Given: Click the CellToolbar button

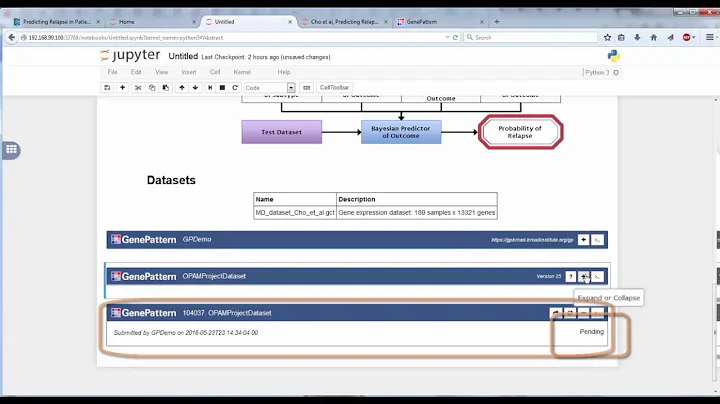Looking at the screenshot, I should coord(334,88).
